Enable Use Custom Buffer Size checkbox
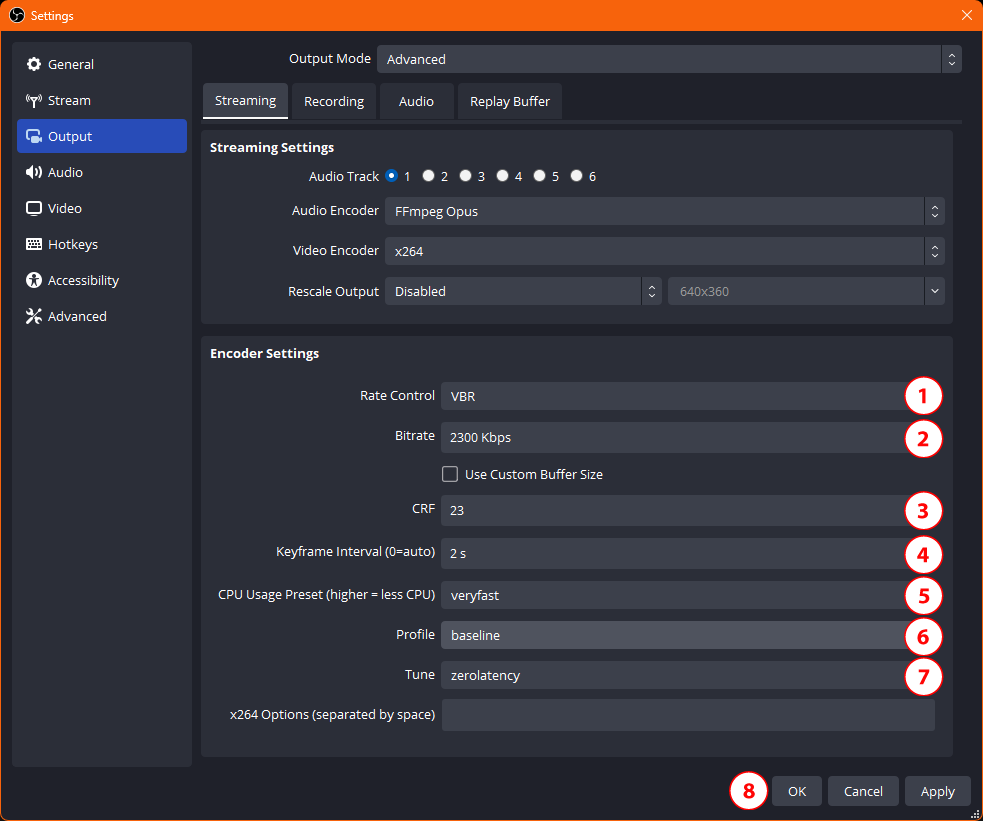Image resolution: width=983 pixels, height=821 pixels. pos(450,474)
